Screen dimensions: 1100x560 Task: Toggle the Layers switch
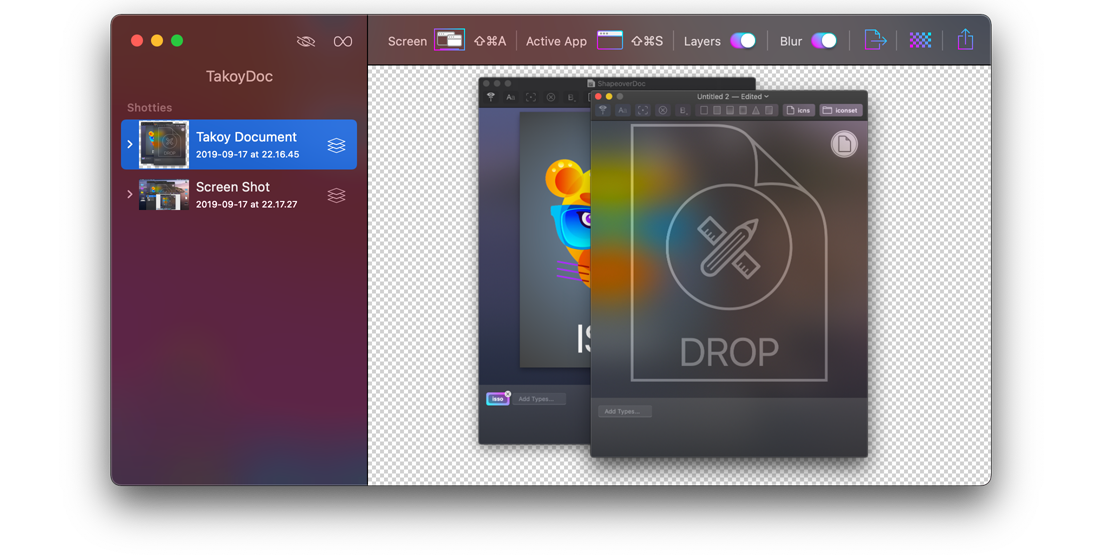(x=743, y=41)
